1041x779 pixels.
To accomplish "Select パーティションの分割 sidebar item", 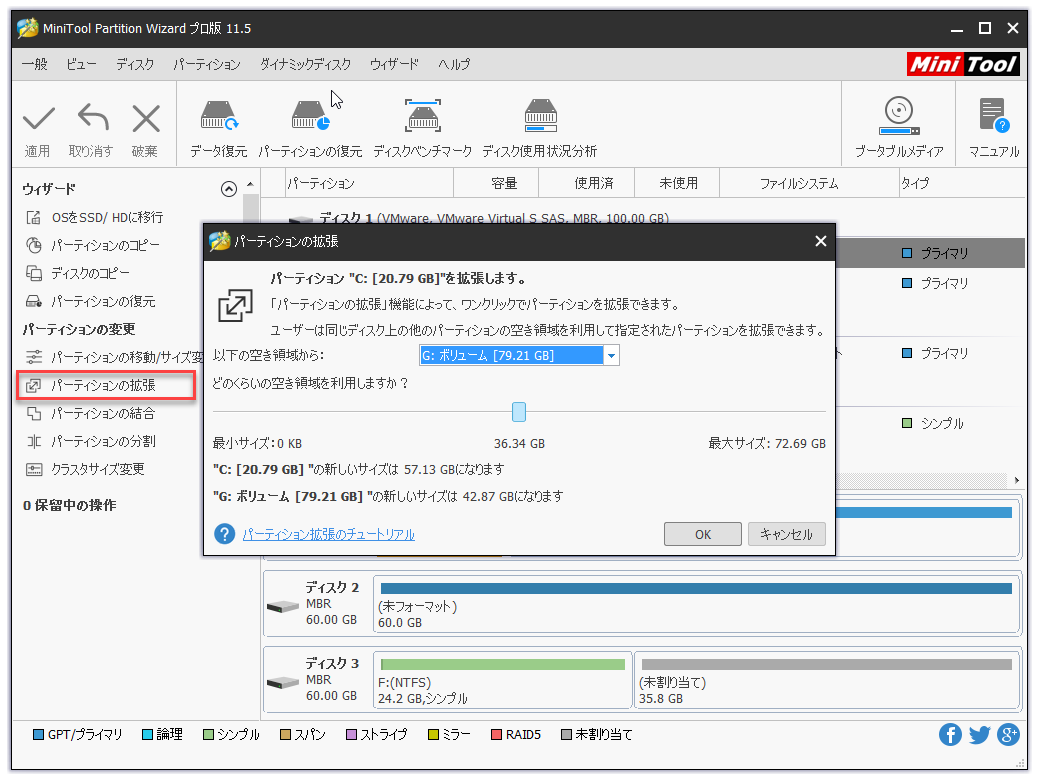I will [90, 441].
